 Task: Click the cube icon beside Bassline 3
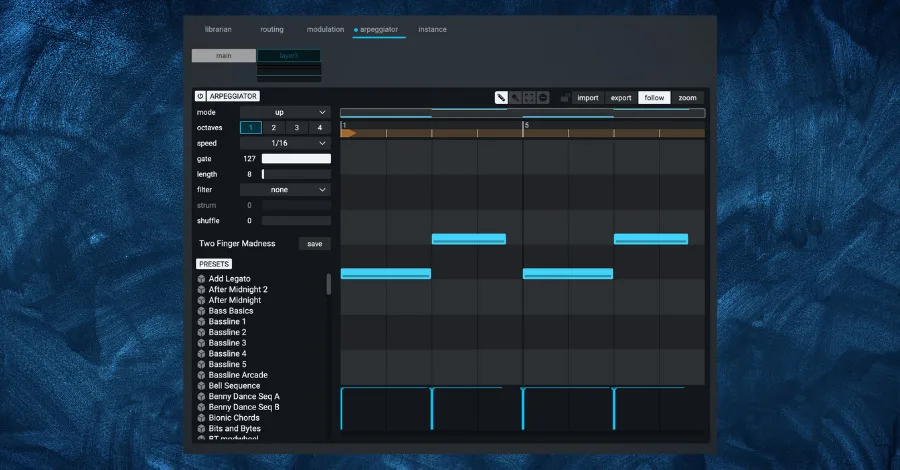(201, 343)
